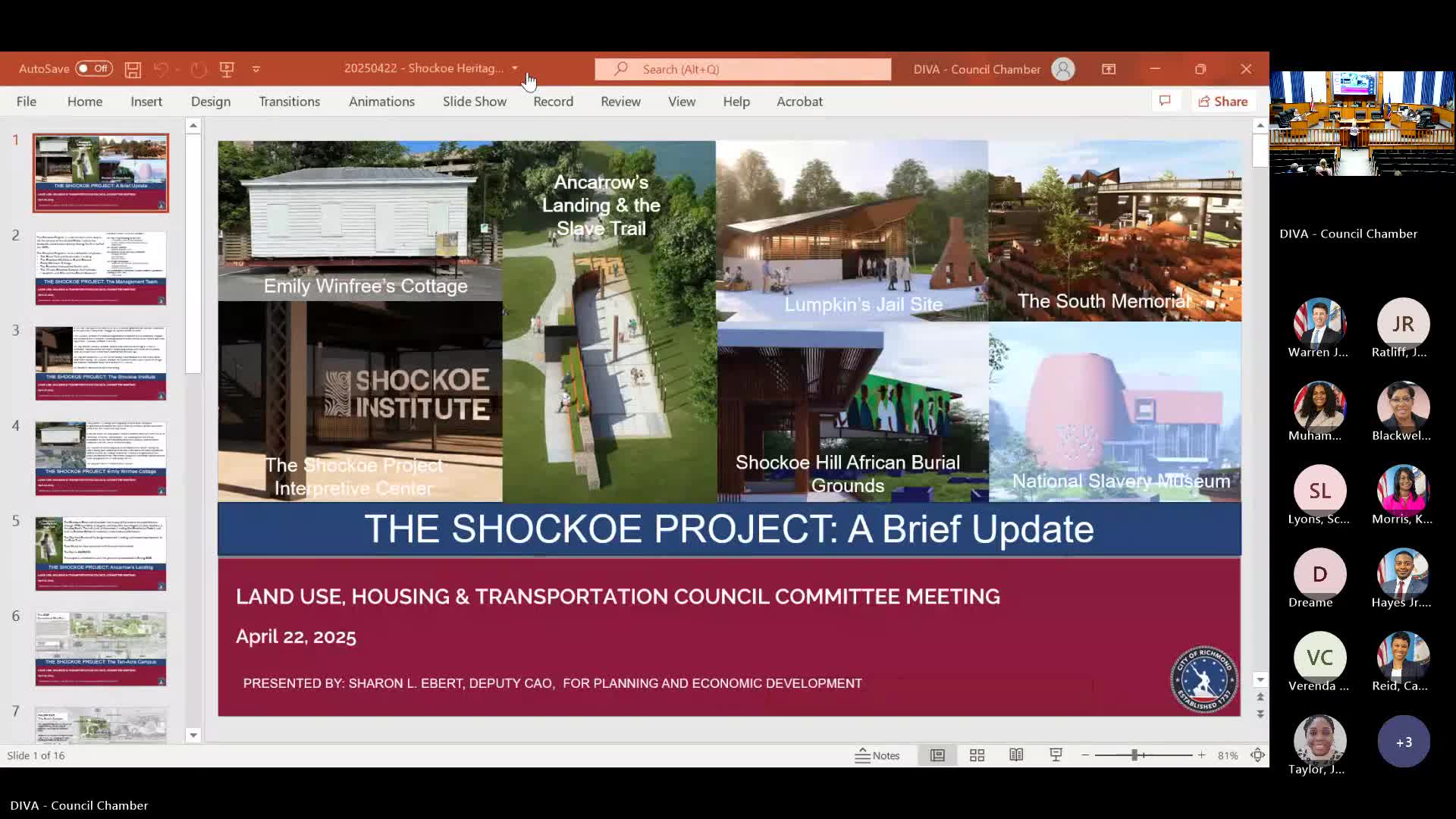Toggle AutoSave on
The height and width of the screenshot is (819, 1456).
96,68
